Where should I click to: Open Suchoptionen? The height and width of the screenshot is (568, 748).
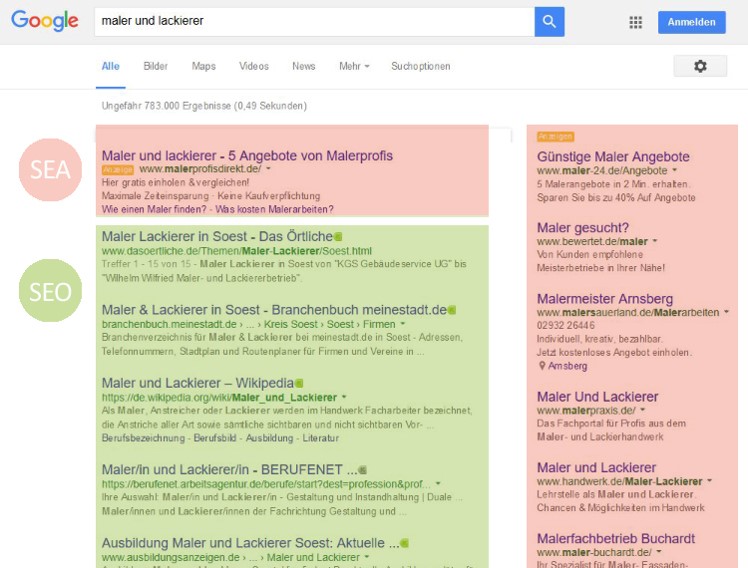(420, 66)
